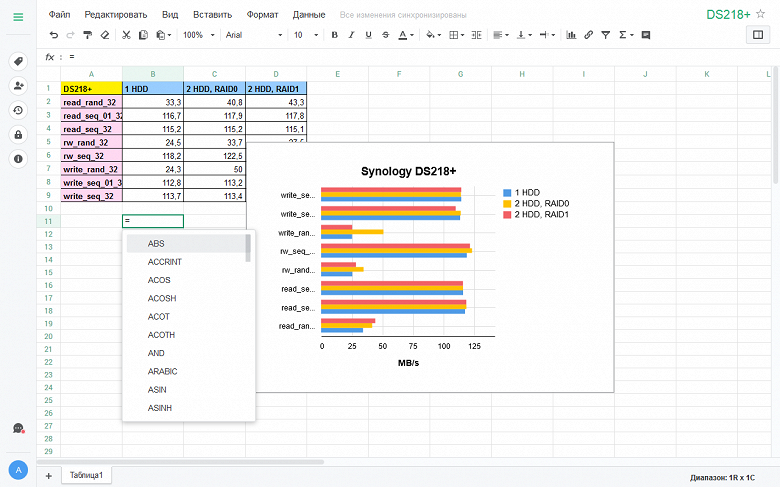Open the tag icon in sidebar
Image resolution: width=780 pixels, height=487 pixels.
point(18,62)
